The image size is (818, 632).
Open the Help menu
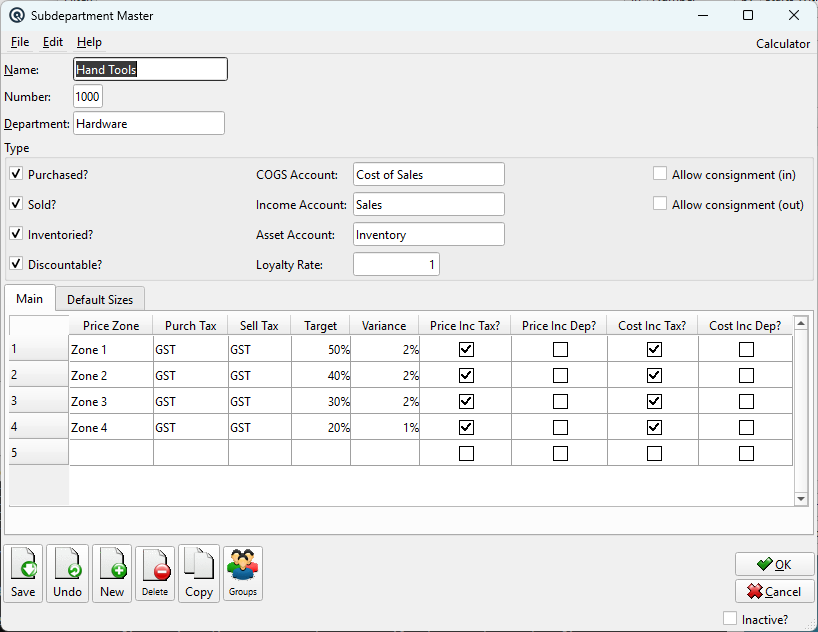(89, 42)
